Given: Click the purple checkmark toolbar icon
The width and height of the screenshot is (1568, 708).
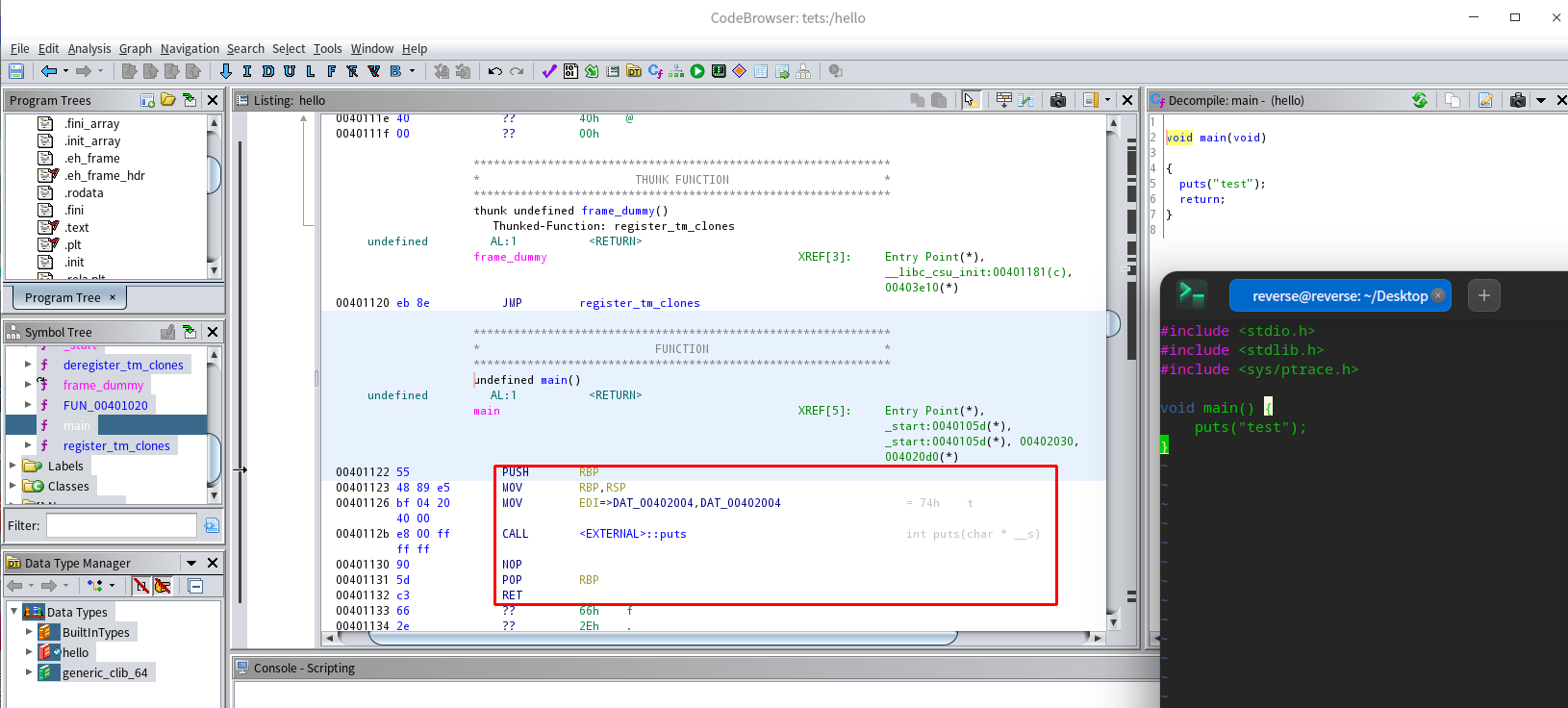Looking at the screenshot, I should tap(549, 71).
